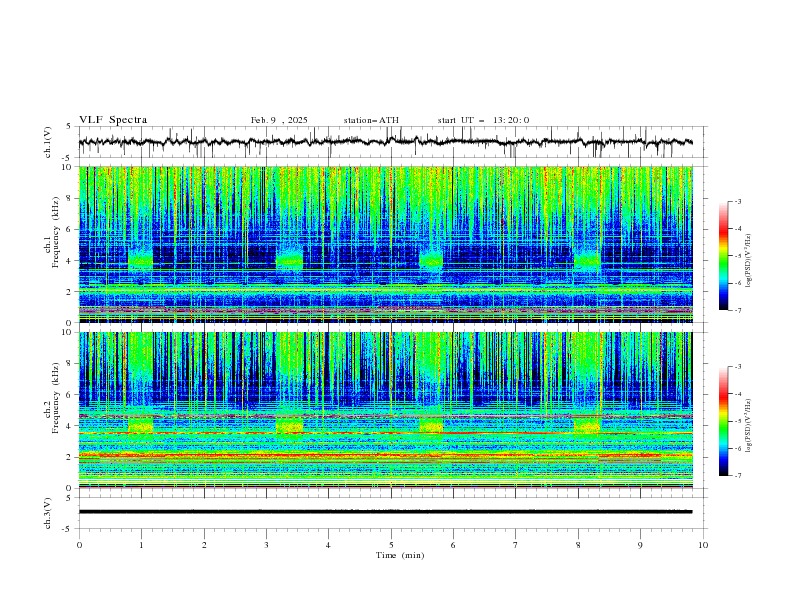Viewport: 792px width, 612px height.
Task: Click the ch.1 4 kHz burst near minute 1
Action: 140,260
